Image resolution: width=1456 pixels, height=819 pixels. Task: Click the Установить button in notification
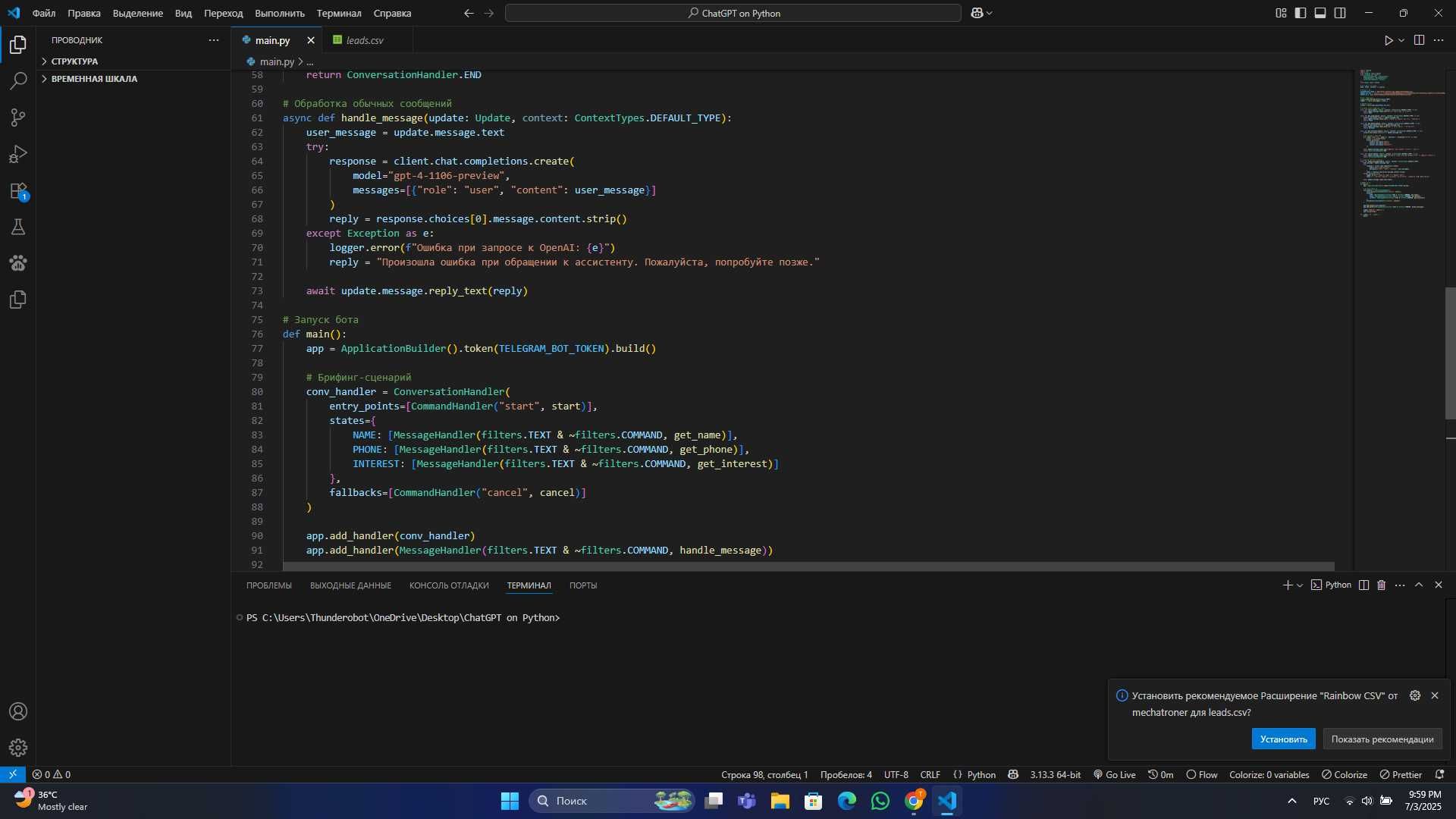click(1283, 739)
